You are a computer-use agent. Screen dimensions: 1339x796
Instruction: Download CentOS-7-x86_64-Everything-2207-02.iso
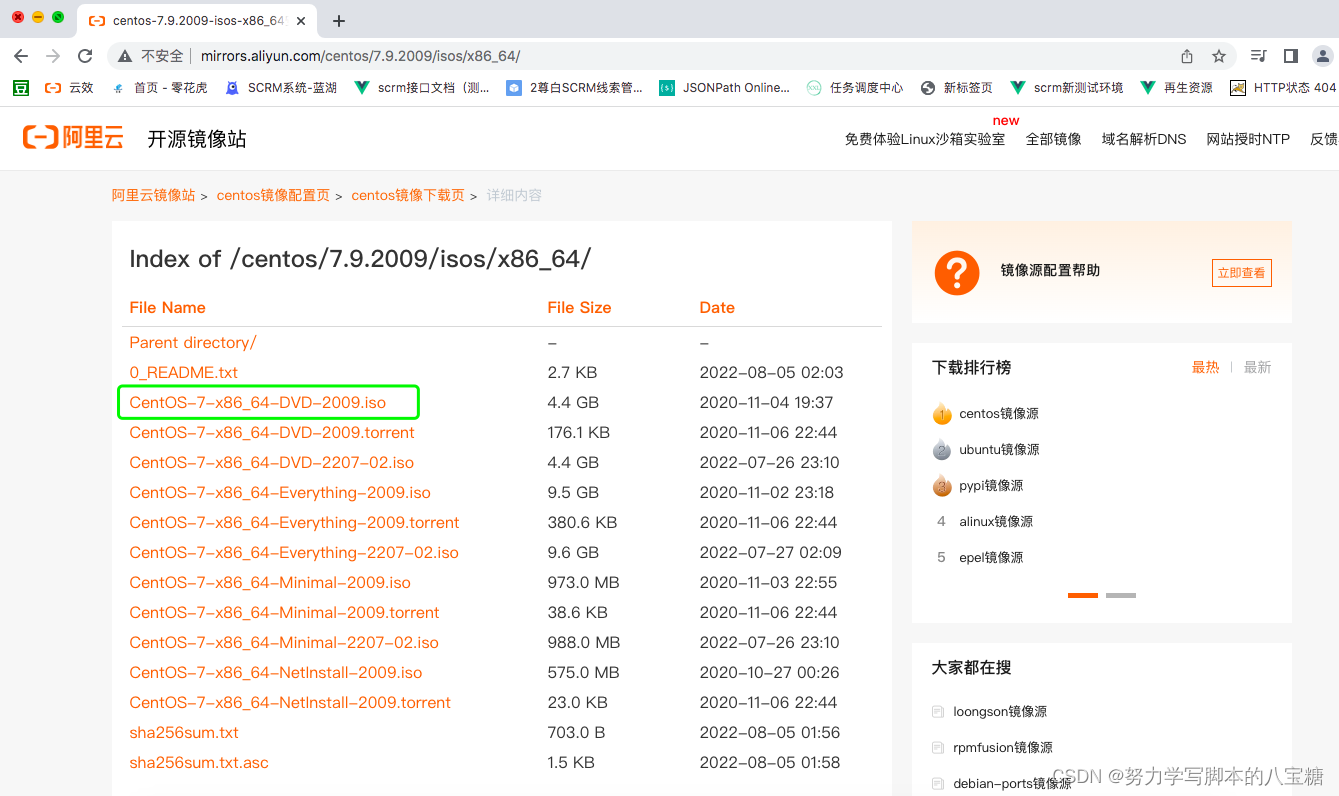click(x=294, y=552)
